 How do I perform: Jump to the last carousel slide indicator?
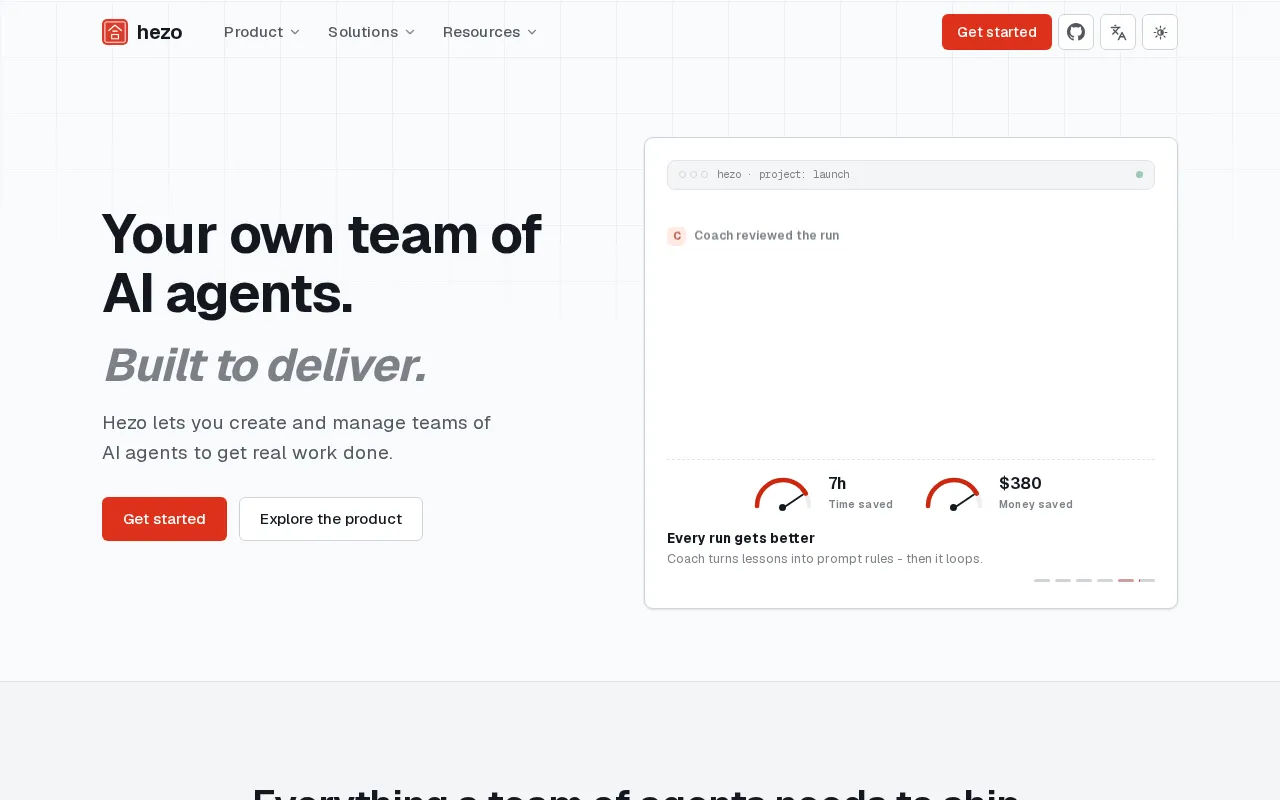point(1147,580)
